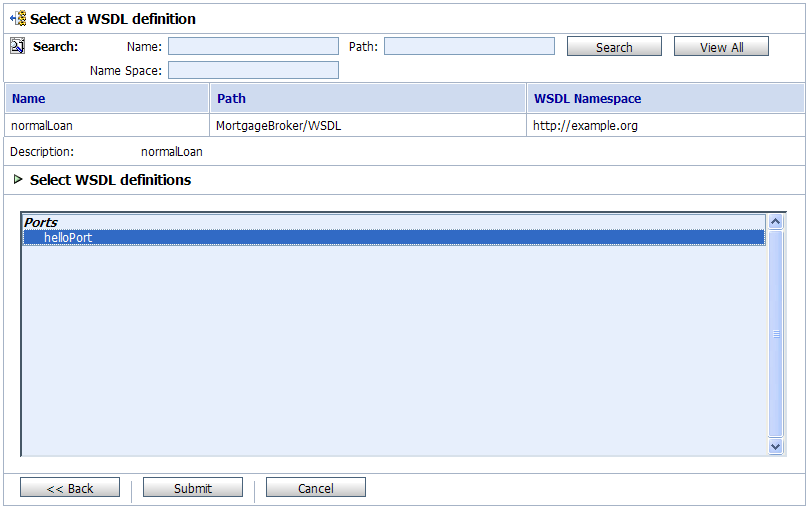Image resolution: width=809 pixels, height=509 pixels.
Task: Click http://example.org namespace cell
Action: pyautogui.click(x=666, y=125)
